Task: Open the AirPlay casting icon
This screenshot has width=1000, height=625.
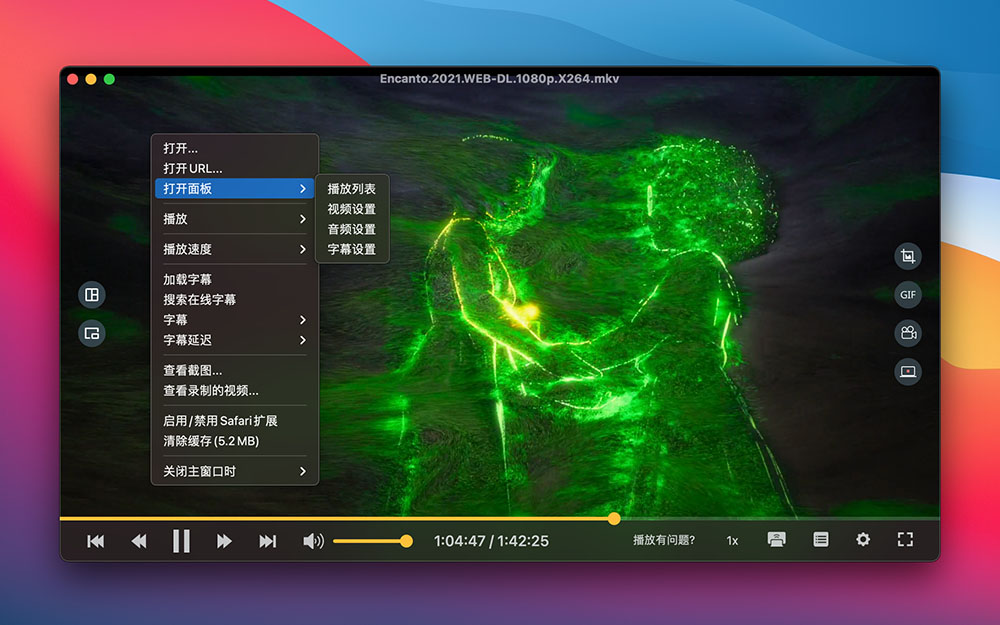Action: (x=776, y=540)
